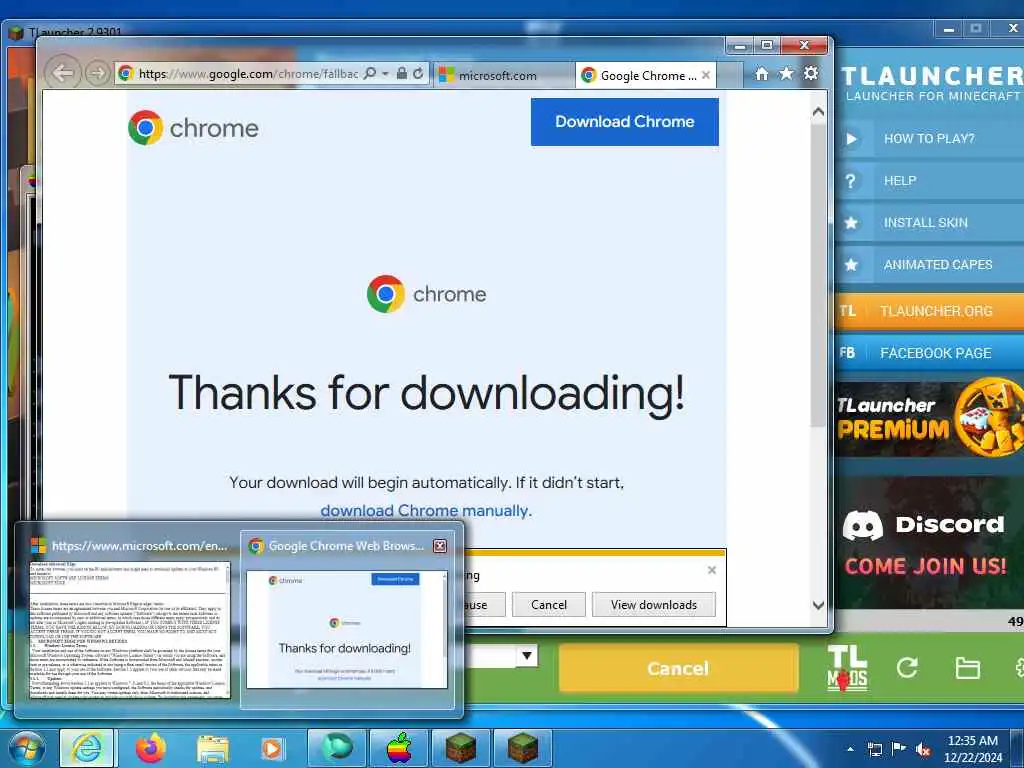Expand the version dropdown in TLauncher
The width and height of the screenshot is (1024, 768).
tap(526, 655)
